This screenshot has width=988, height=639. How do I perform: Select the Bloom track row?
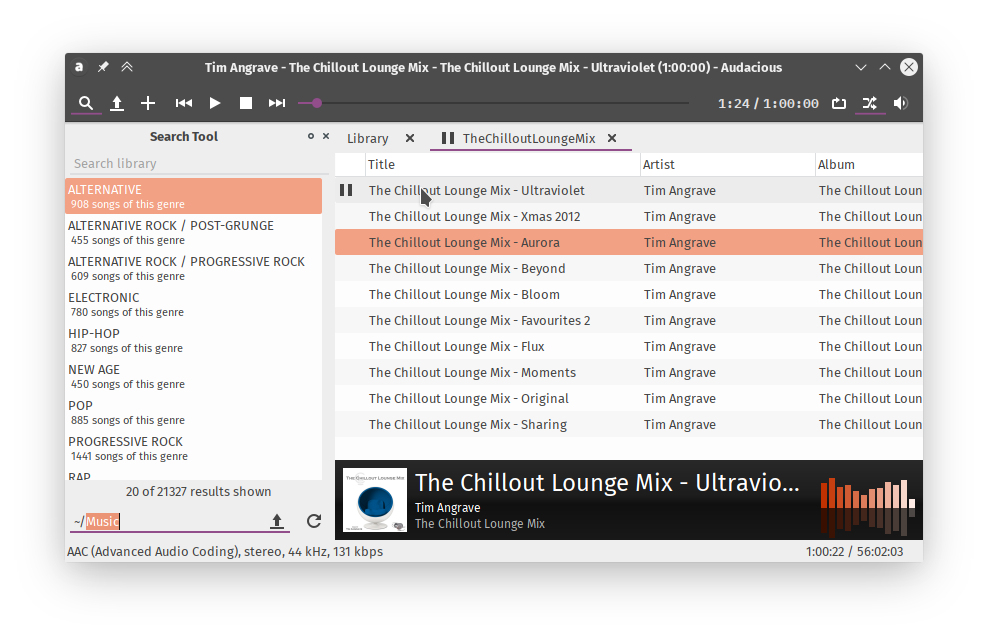point(629,294)
